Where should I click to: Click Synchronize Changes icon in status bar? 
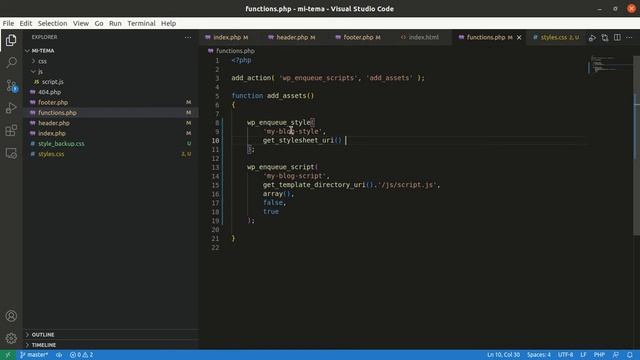pyautogui.click(x=59, y=355)
